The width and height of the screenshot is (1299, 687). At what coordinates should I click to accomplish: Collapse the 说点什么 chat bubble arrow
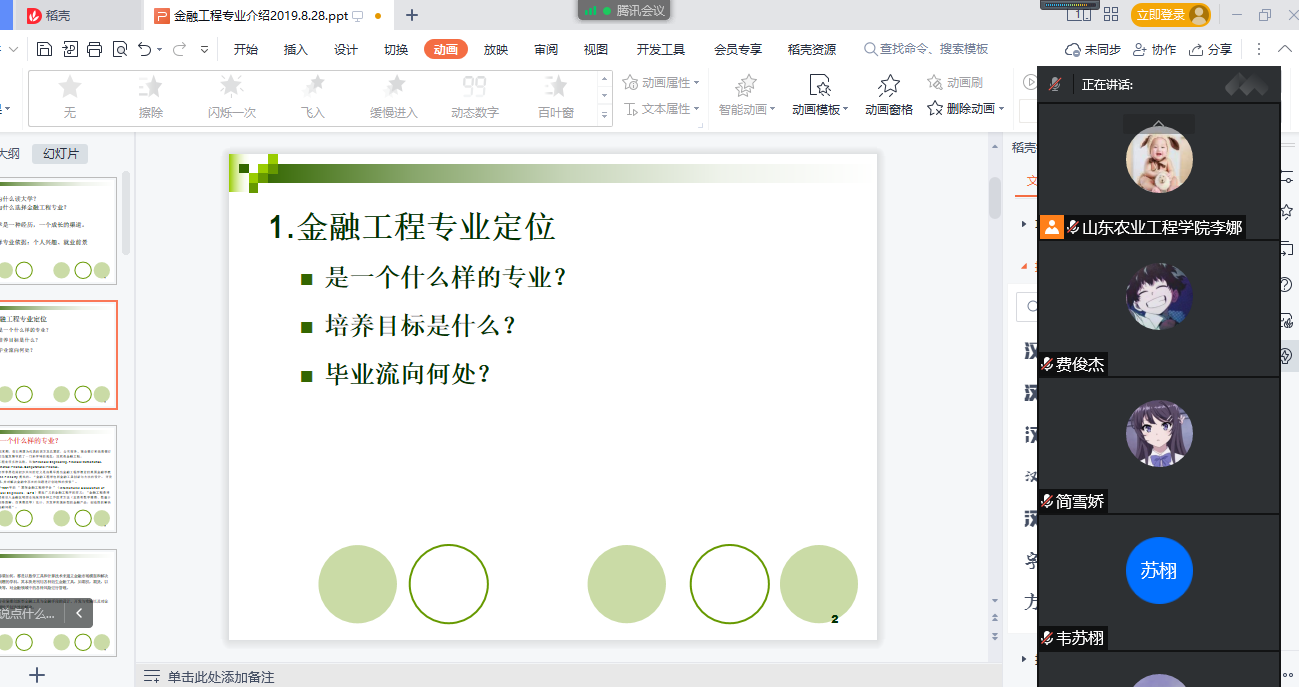pyautogui.click(x=79, y=613)
